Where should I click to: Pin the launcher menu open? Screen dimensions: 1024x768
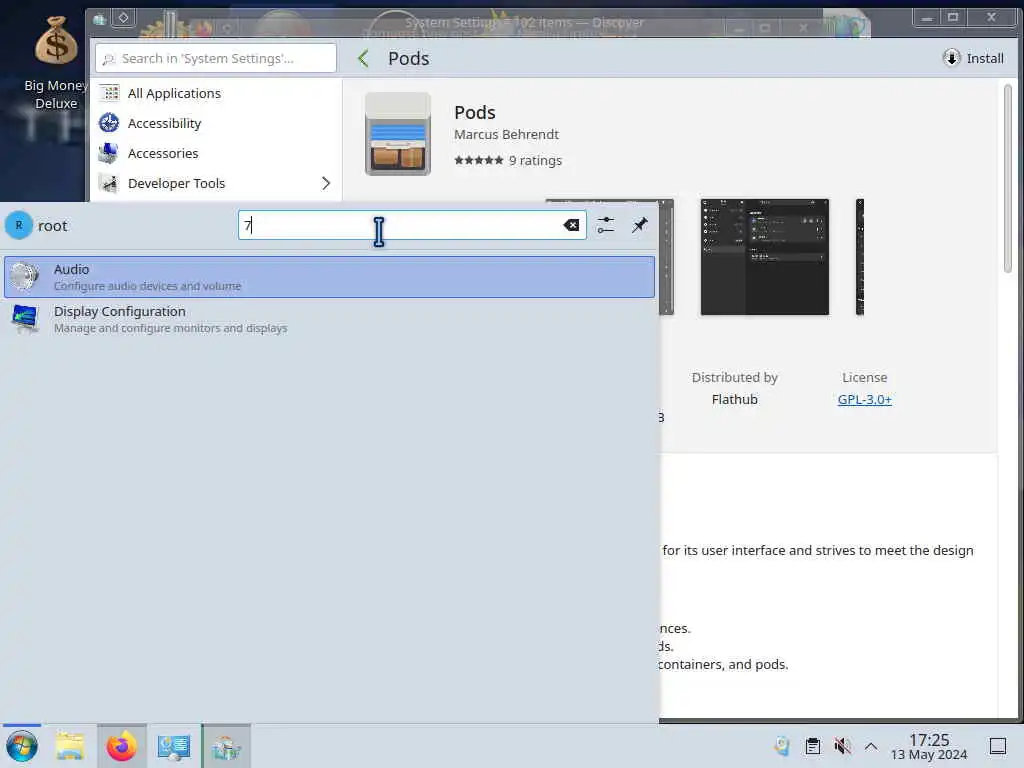pyautogui.click(x=639, y=225)
